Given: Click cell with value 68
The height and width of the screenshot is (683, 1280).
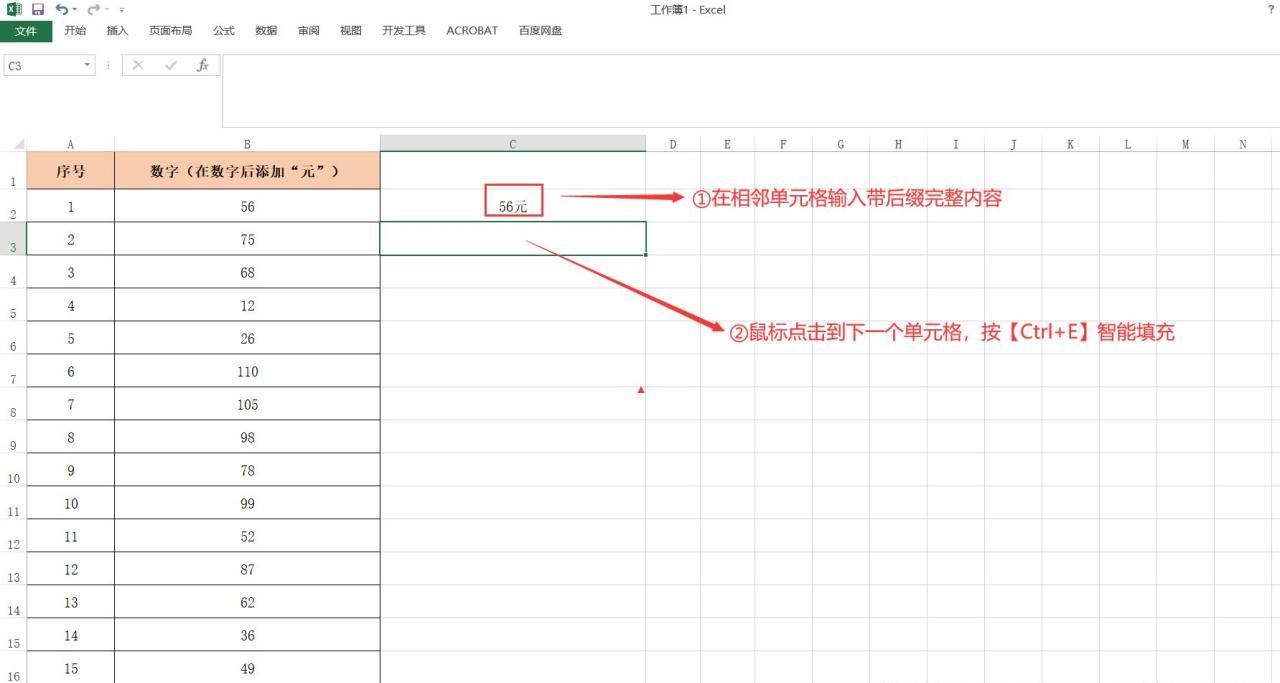Looking at the screenshot, I should click(x=247, y=272).
